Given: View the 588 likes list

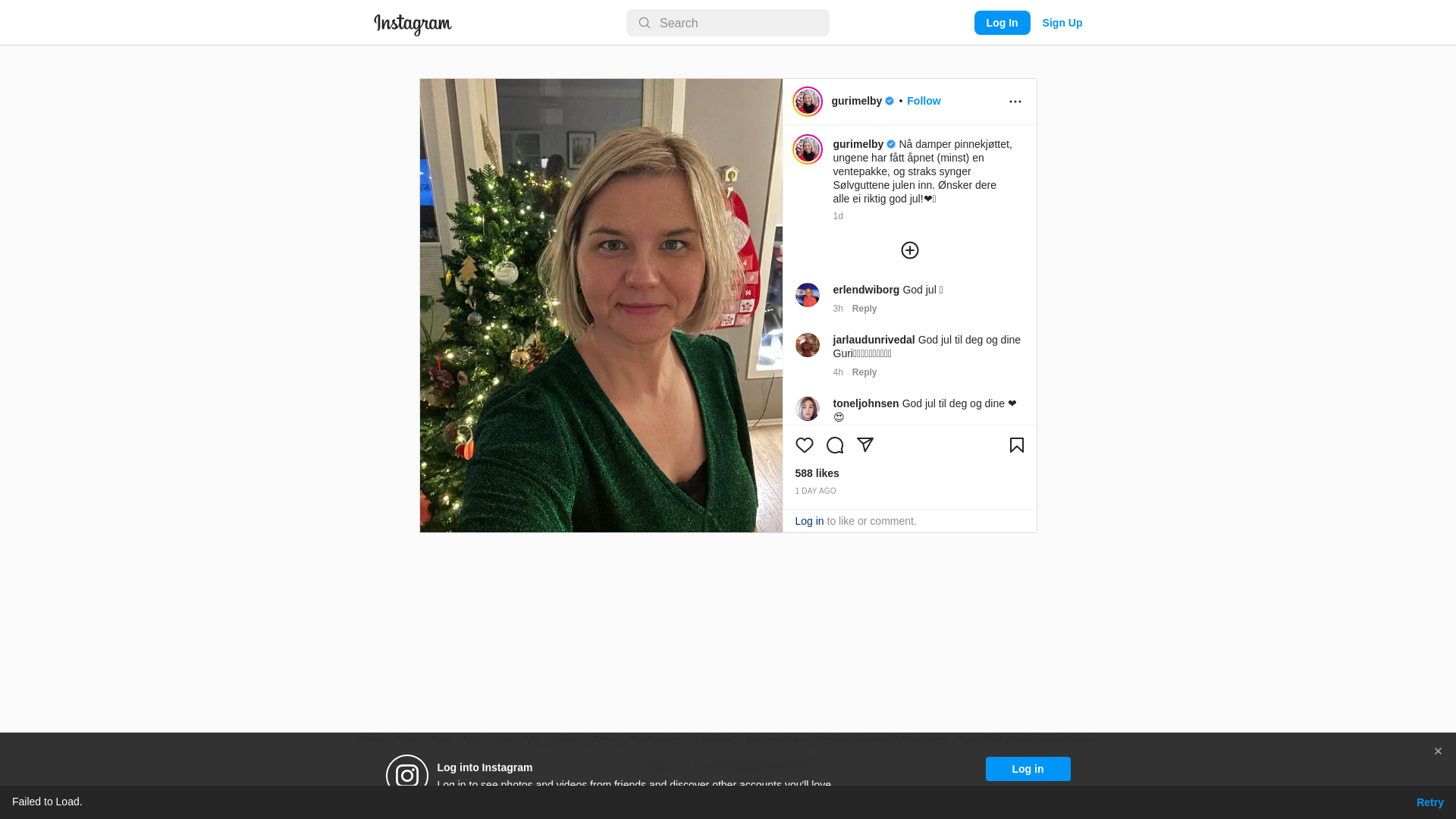Looking at the screenshot, I should click(817, 473).
